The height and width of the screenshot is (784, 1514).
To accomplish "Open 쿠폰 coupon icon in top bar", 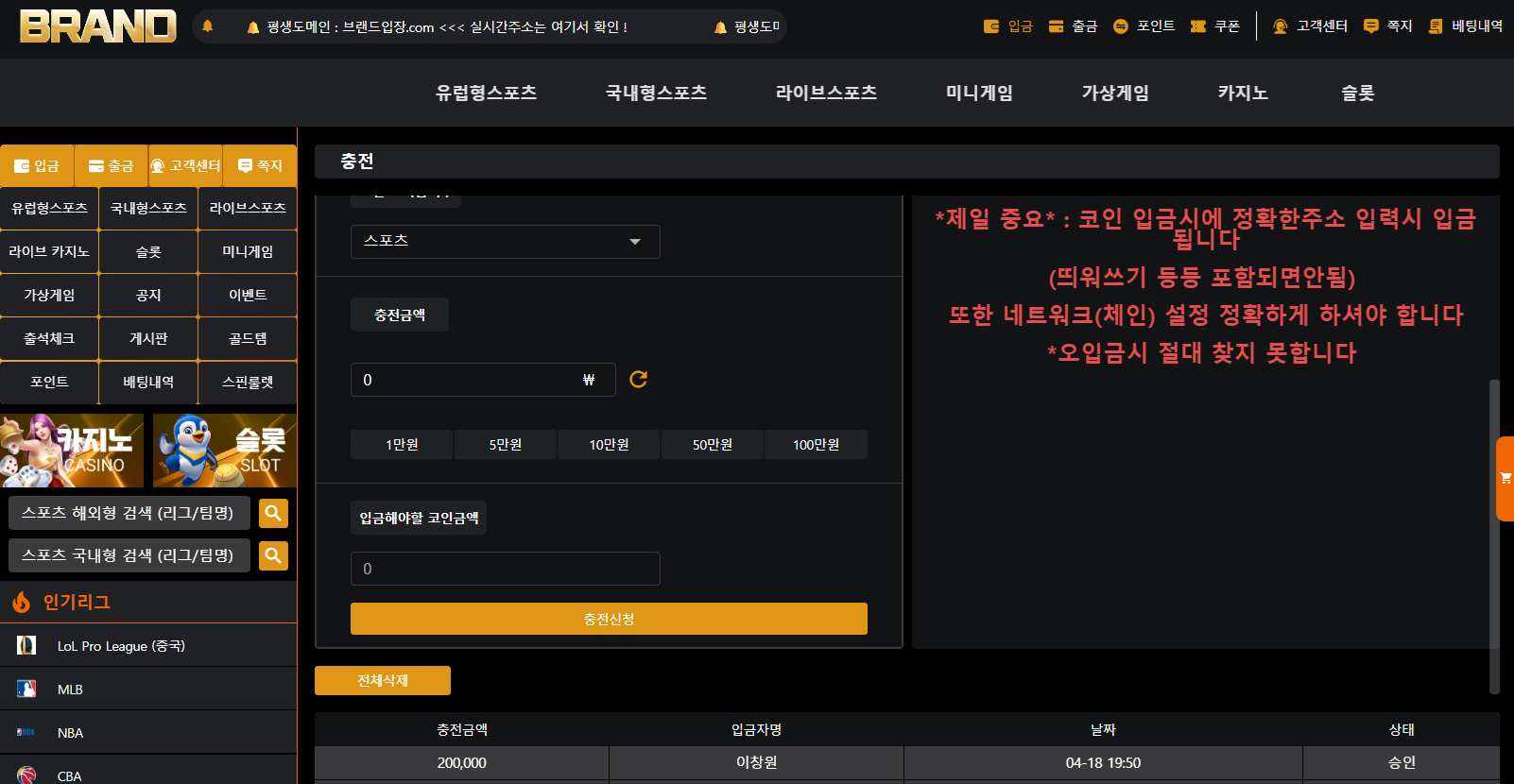I will [1198, 26].
